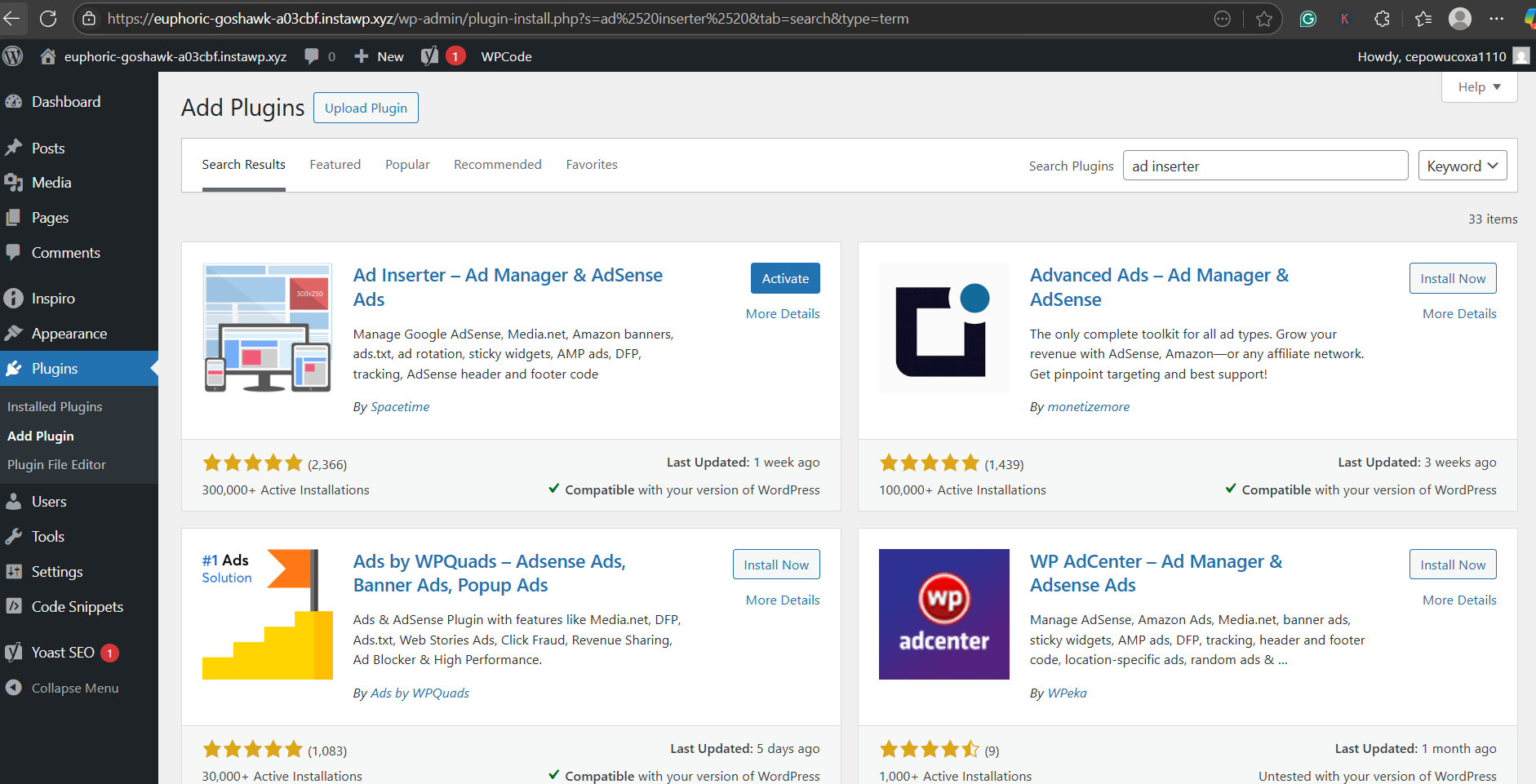Open the favorites list icon
The width and height of the screenshot is (1536, 784).
click(1423, 19)
